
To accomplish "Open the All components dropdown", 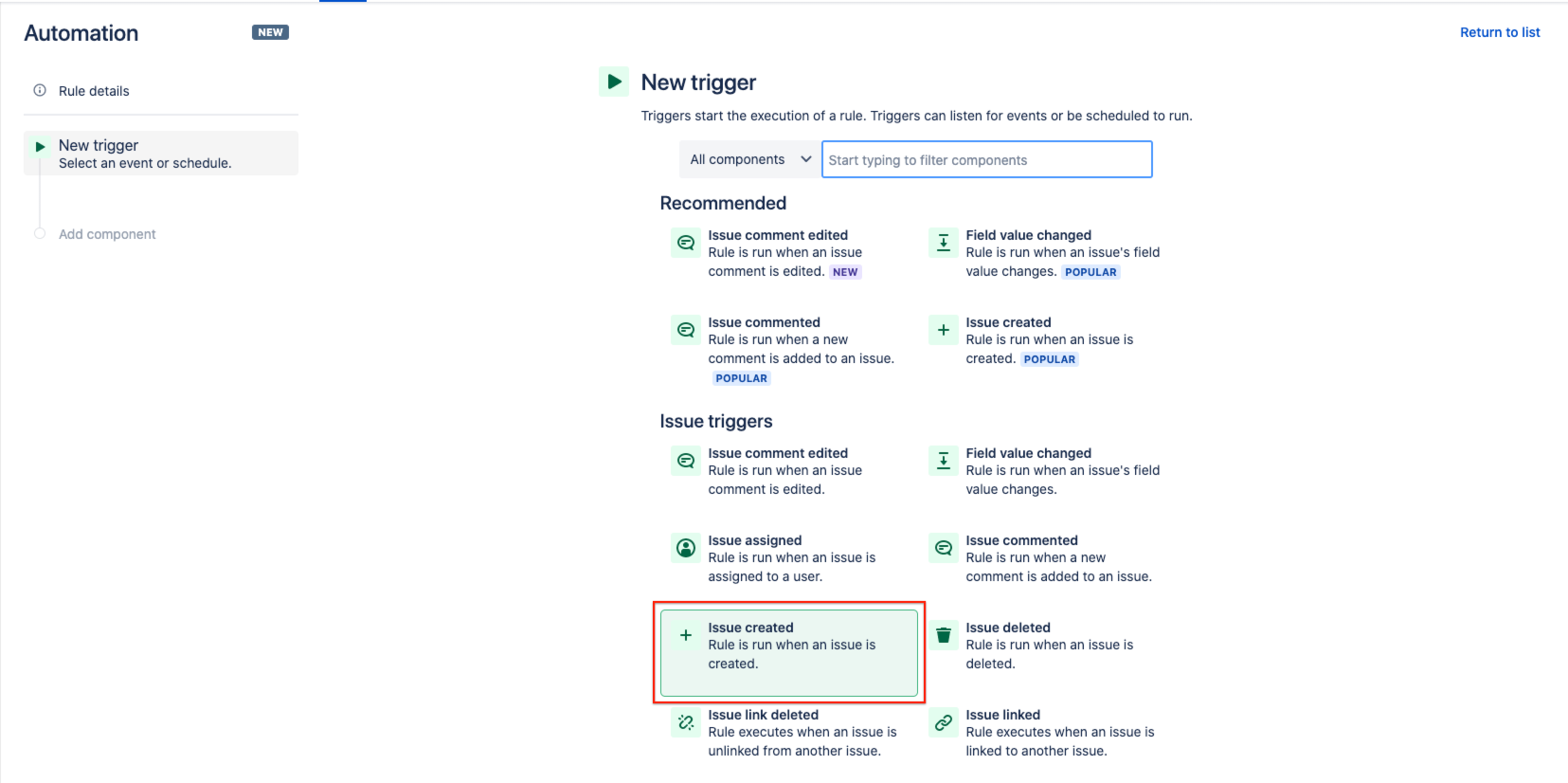I will coord(748,158).
